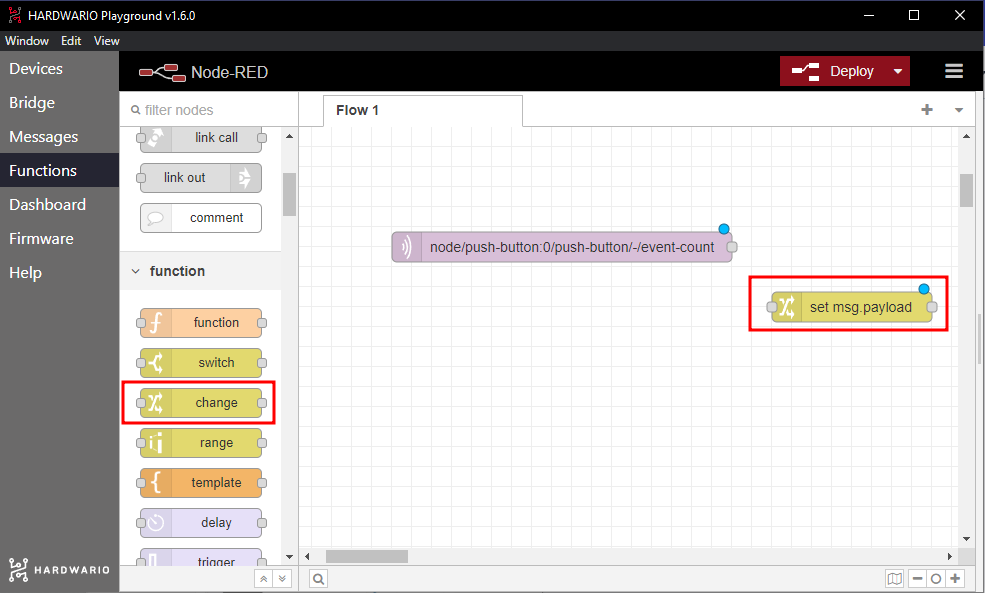The width and height of the screenshot is (985, 593).
Task: Click the filter nodes search field
Action: pos(209,110)
